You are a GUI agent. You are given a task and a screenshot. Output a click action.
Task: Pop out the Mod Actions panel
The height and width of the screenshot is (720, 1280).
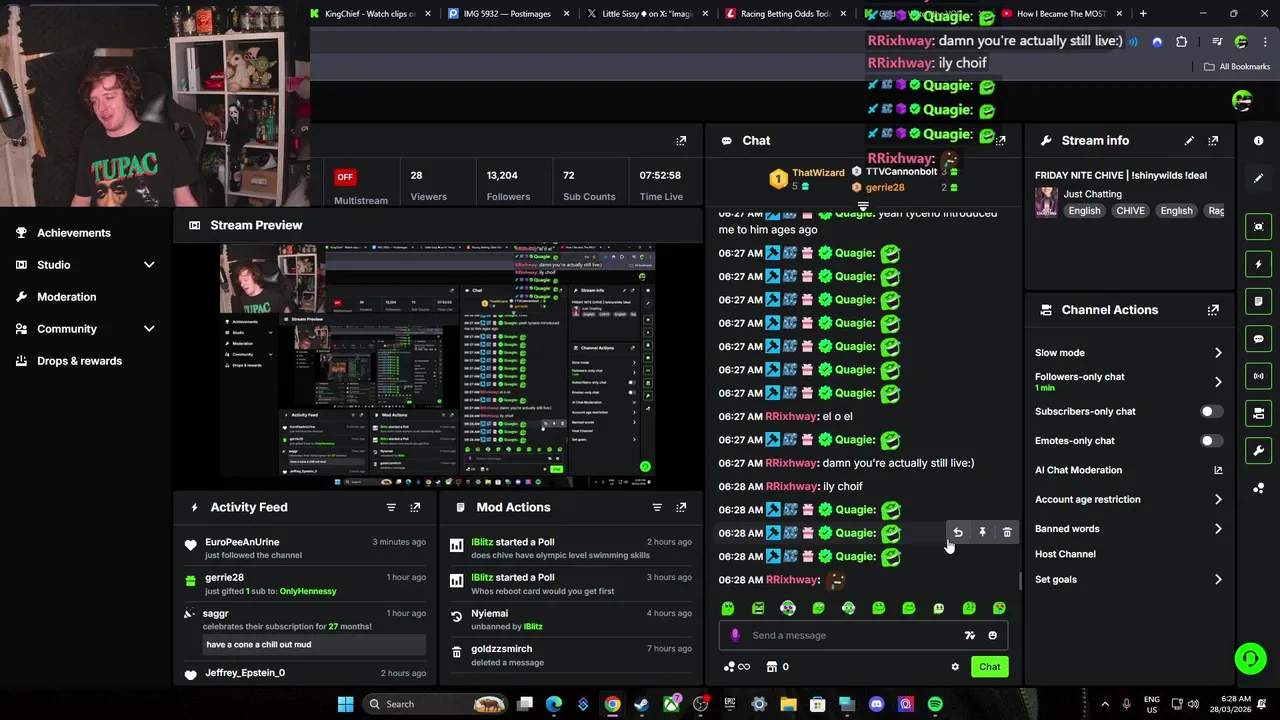pyautogui.click(x=681, y=507)
